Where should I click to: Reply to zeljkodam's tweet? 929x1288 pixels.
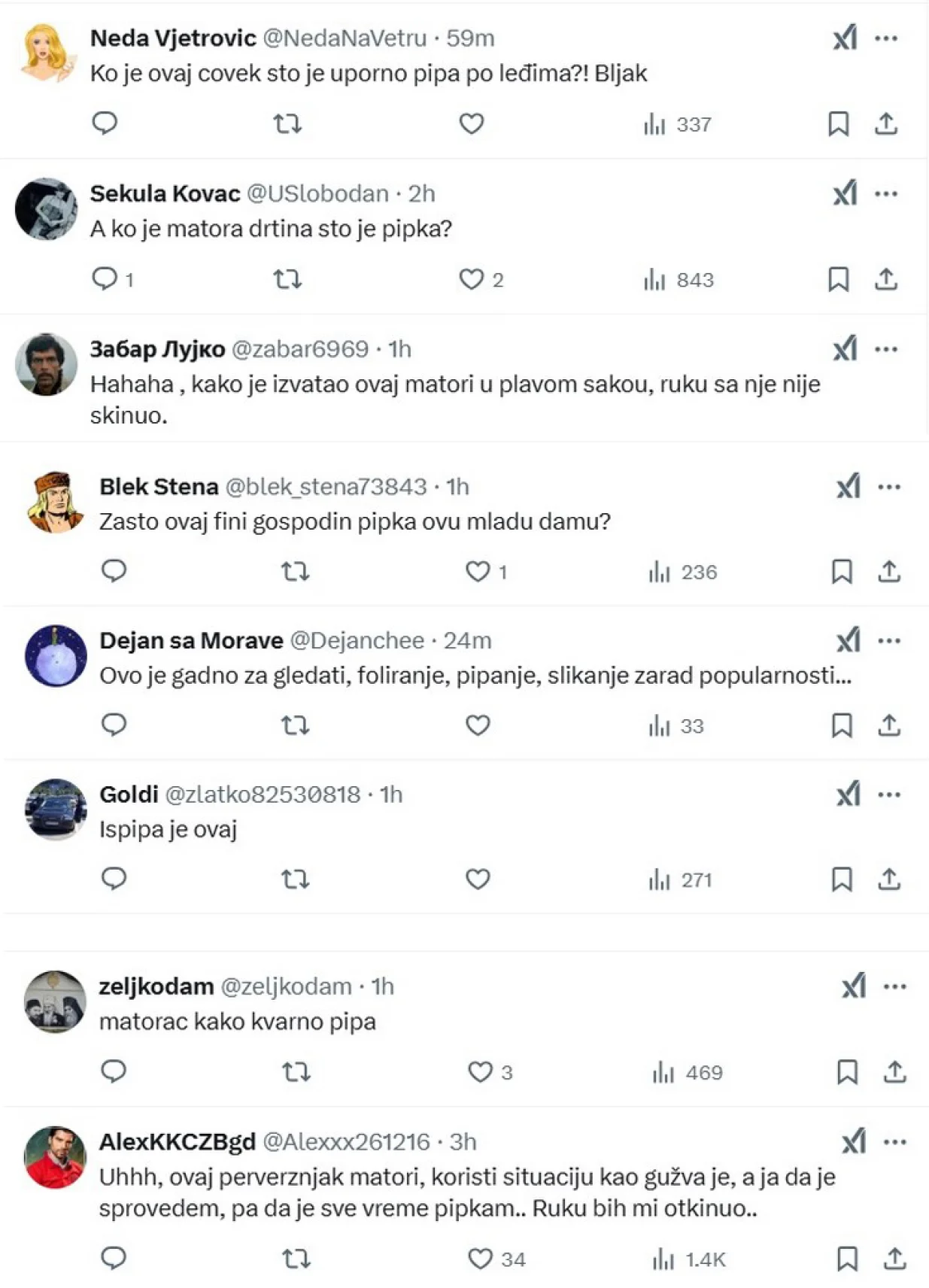coord(114,1071)
